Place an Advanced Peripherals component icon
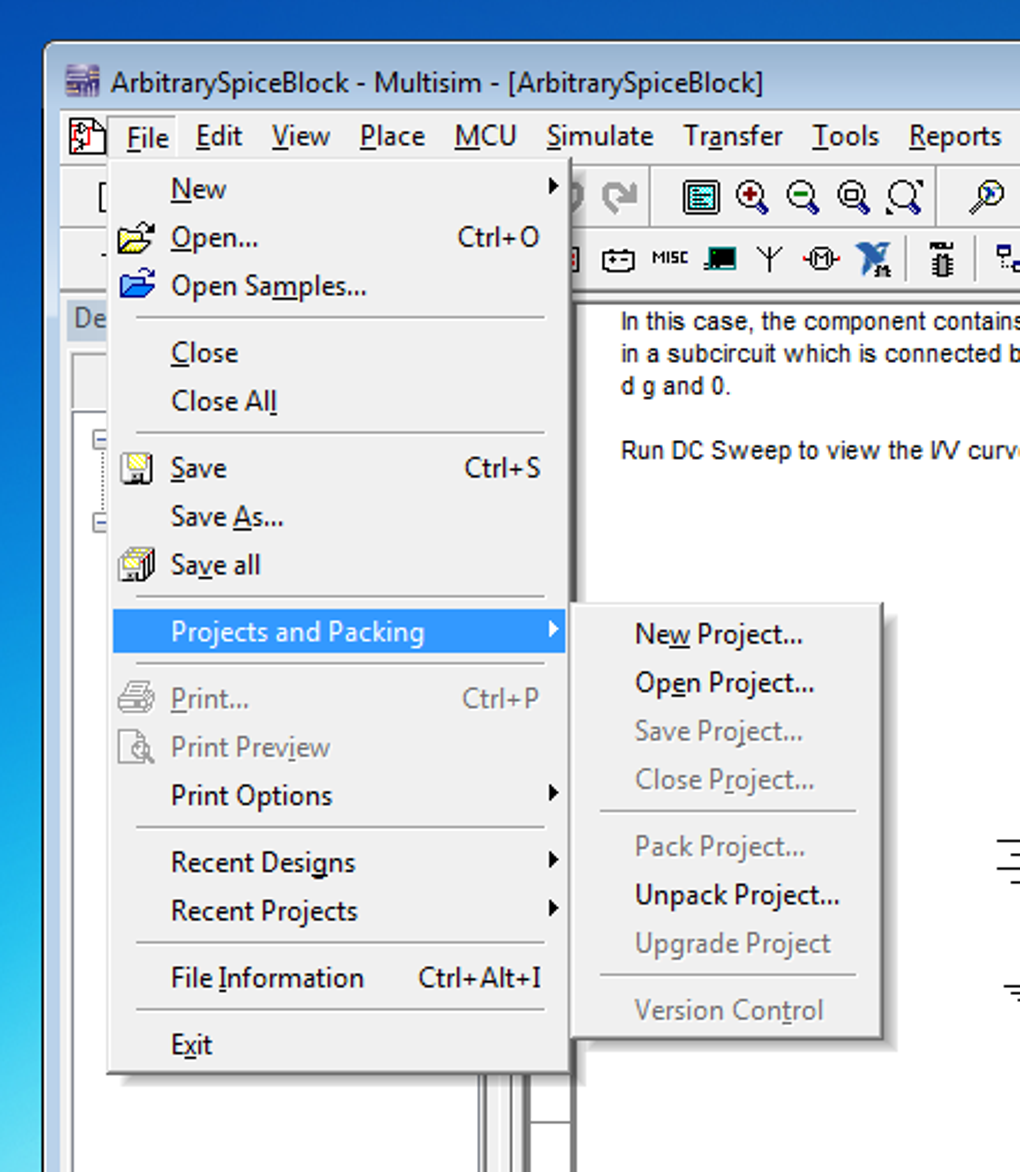Viewport: 1020px width, 1172px height. pos(720,259)
